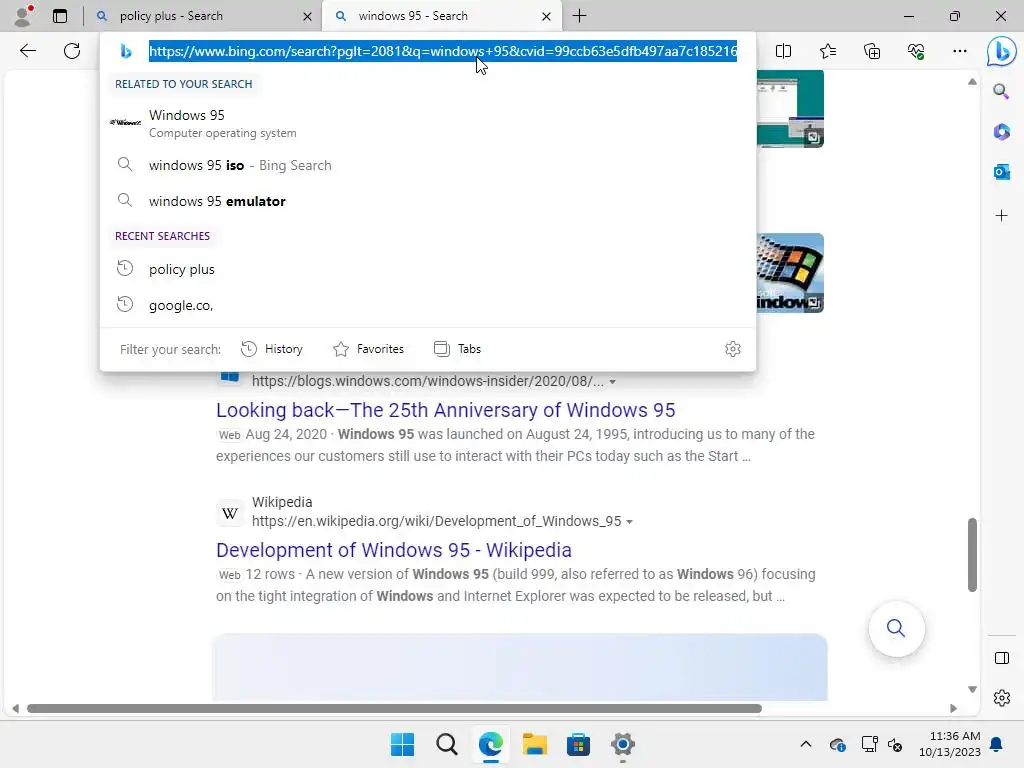Toggle the split screen icon
1024x768 pixels.
point(783,51)
